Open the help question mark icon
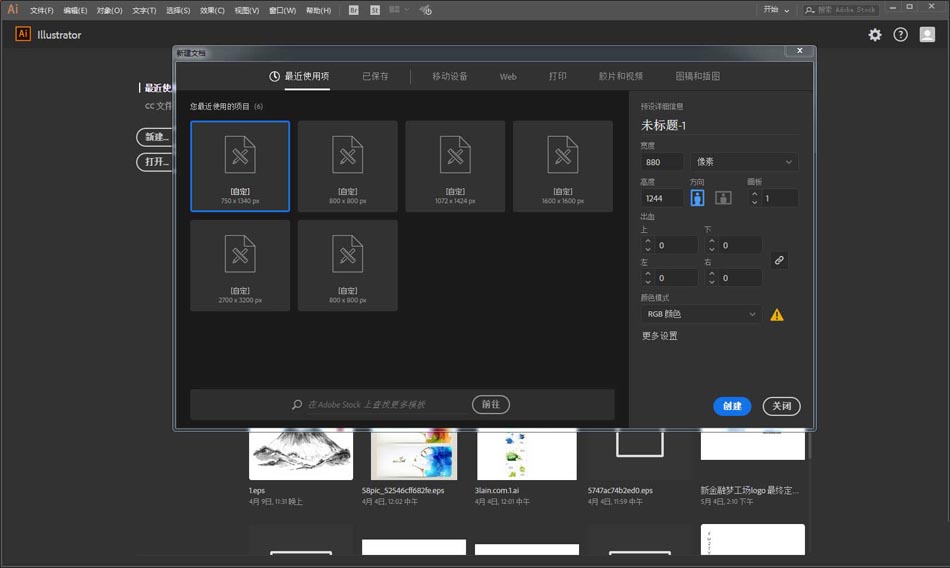 click(900, 35)
